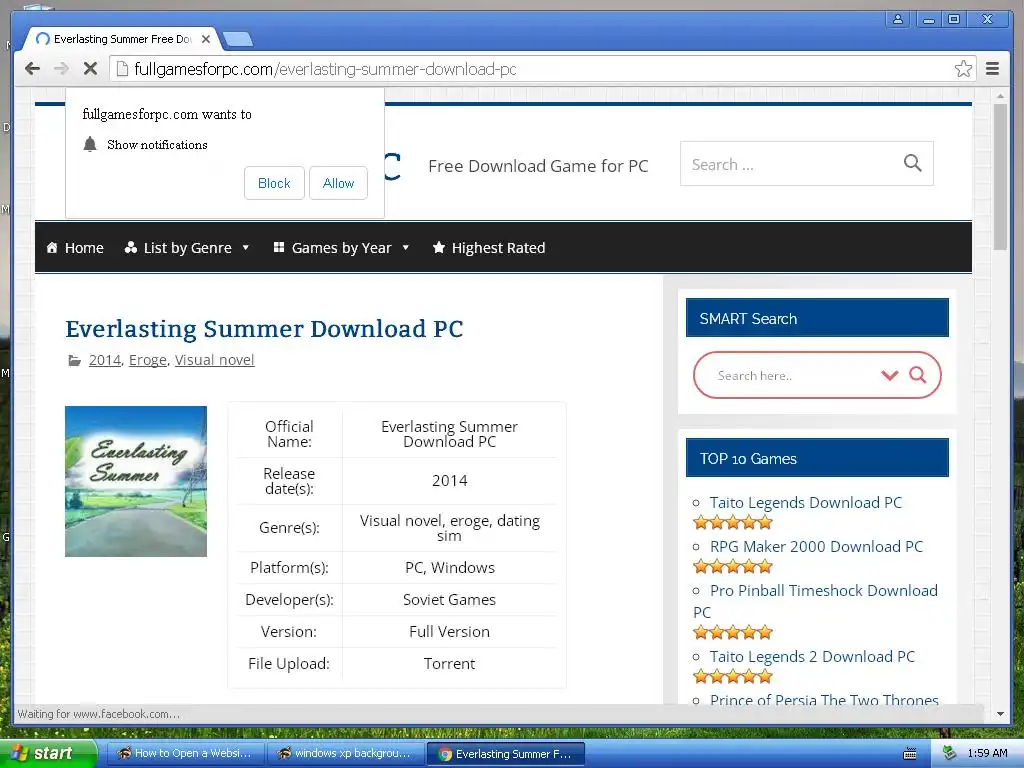Screen dimensions: 1024x768
Task: Click the List by Genre icon
Action: pyautogui.click(x=131, y=247)
